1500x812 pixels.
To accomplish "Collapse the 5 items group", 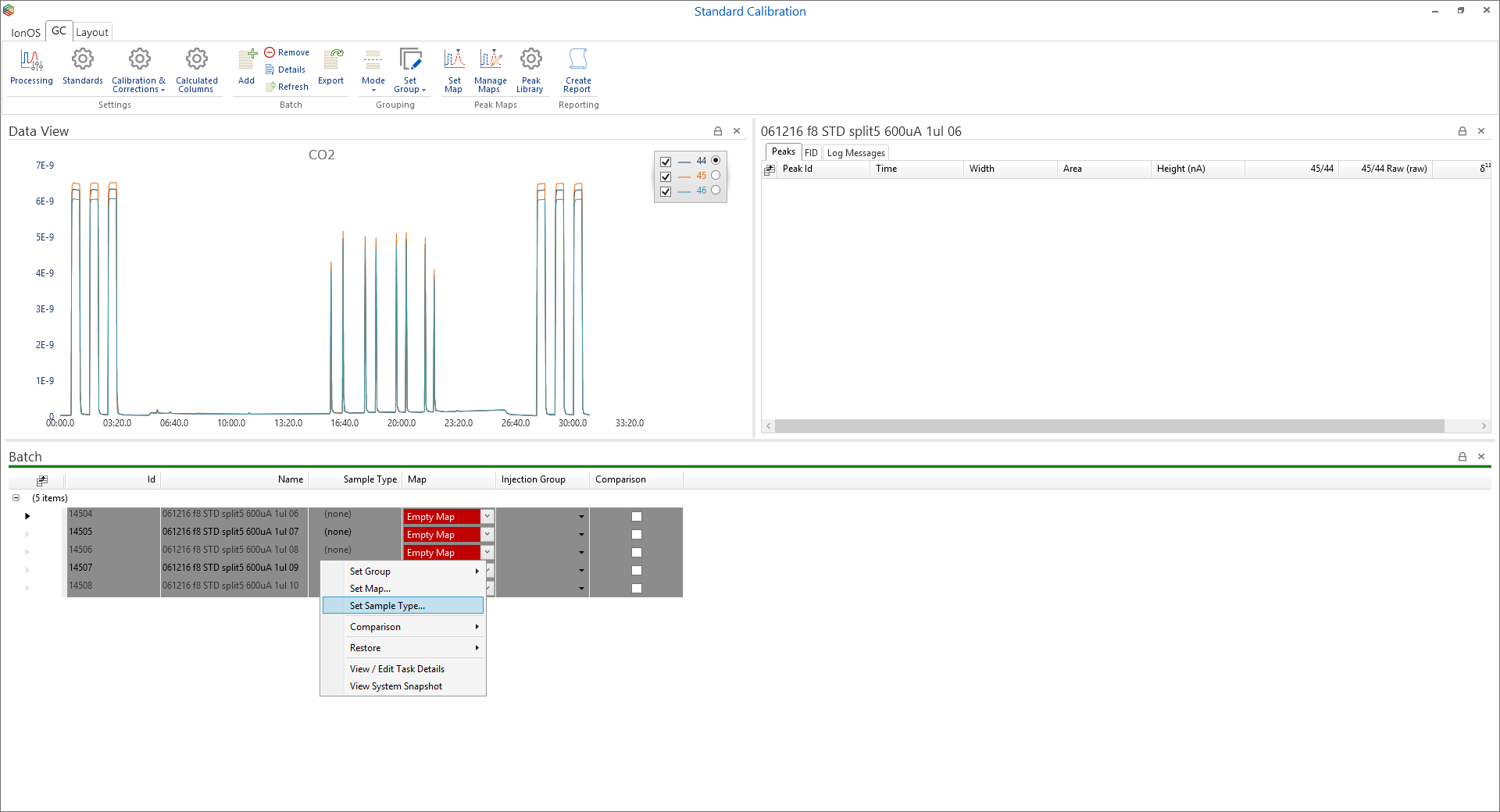I will pos(16,498).
